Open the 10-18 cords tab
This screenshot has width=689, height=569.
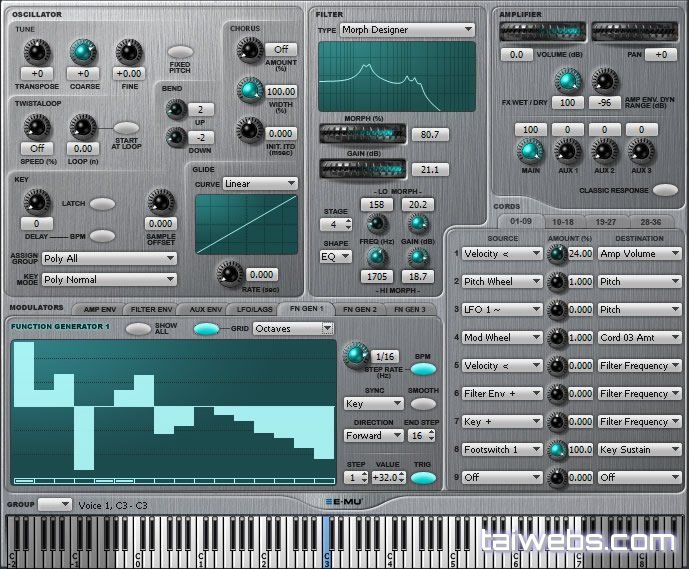click(x=563, y=221)
